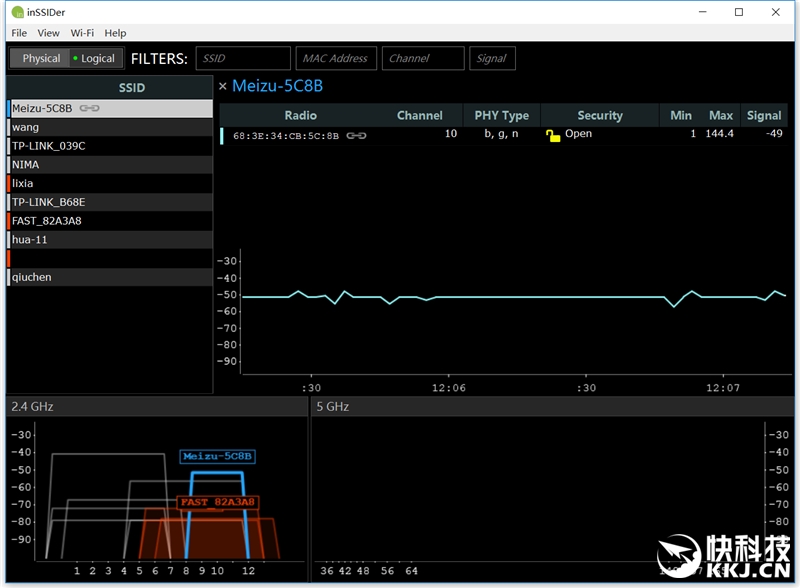Click the -49 signal value

(x=774, y=134)
